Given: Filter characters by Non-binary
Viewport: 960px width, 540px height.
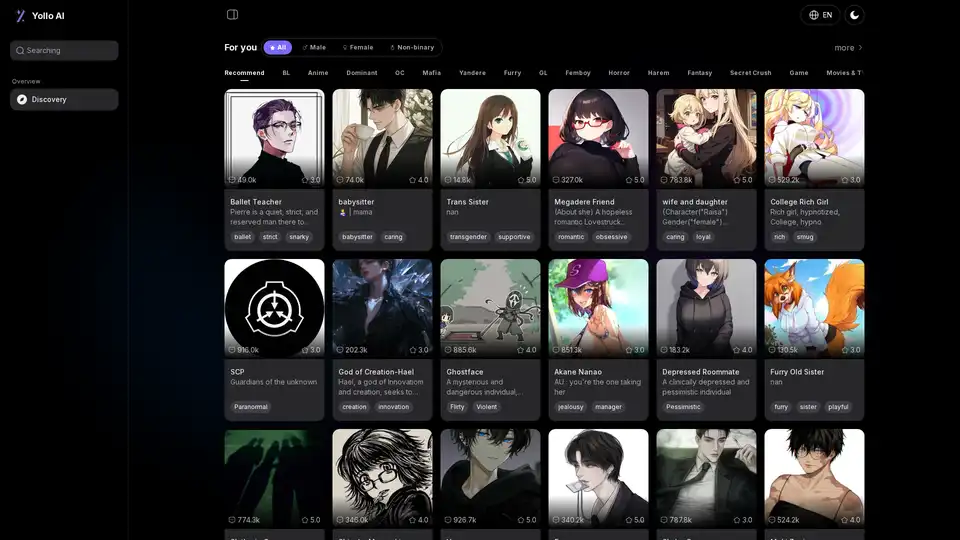Looking at the screenshot, I should (412, 47).
